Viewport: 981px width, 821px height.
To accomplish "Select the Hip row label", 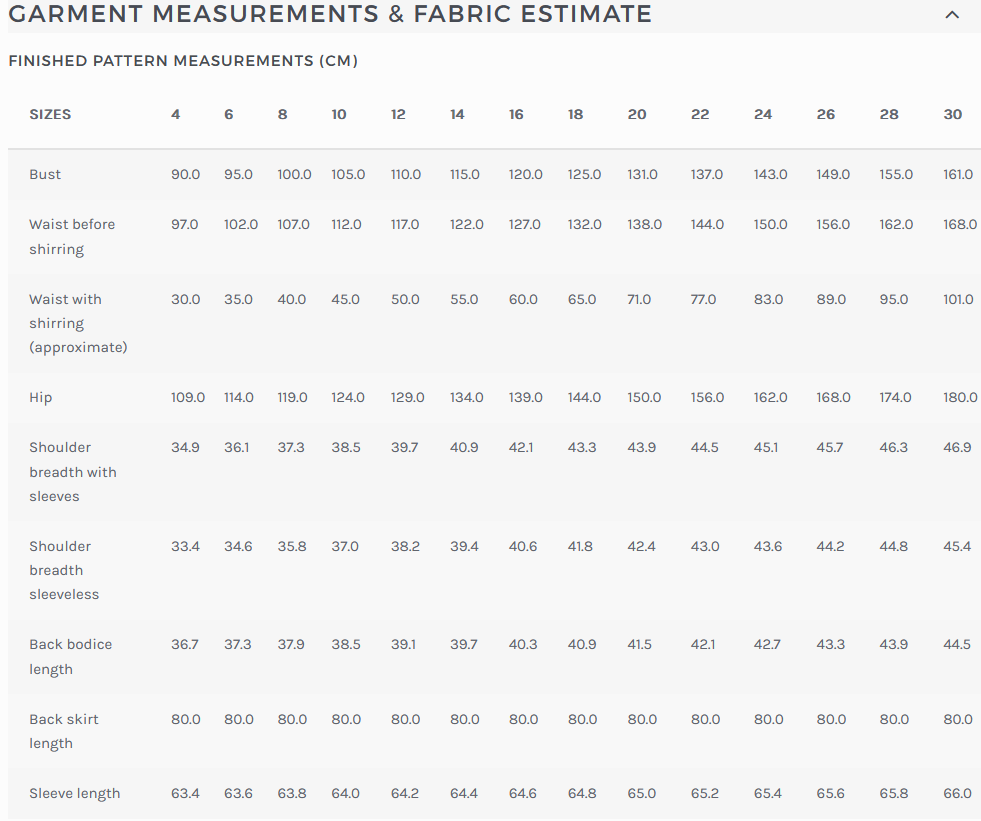I will tap(40, 397).
